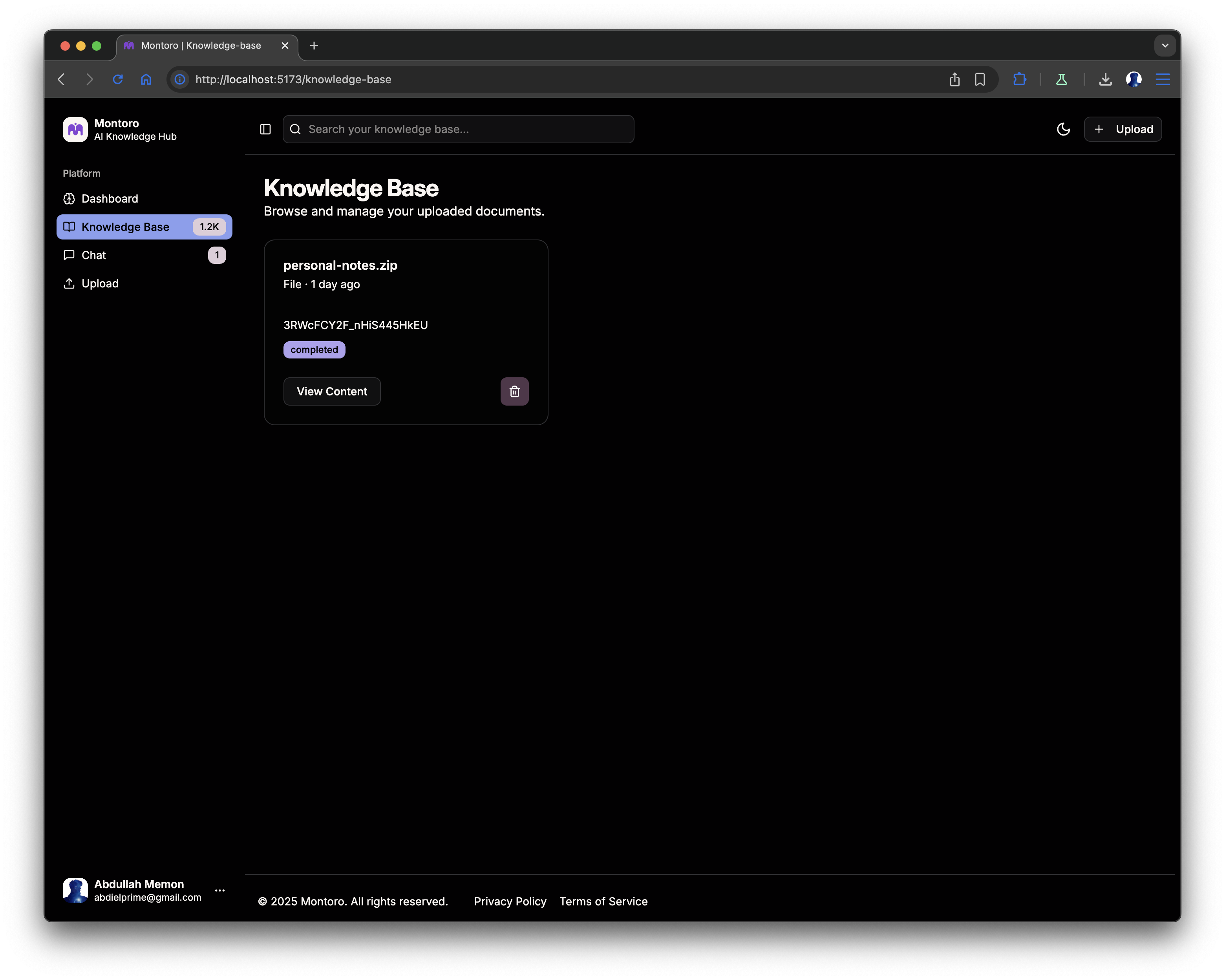Toggle dark mode with the moon icon

coord(1063,129)
